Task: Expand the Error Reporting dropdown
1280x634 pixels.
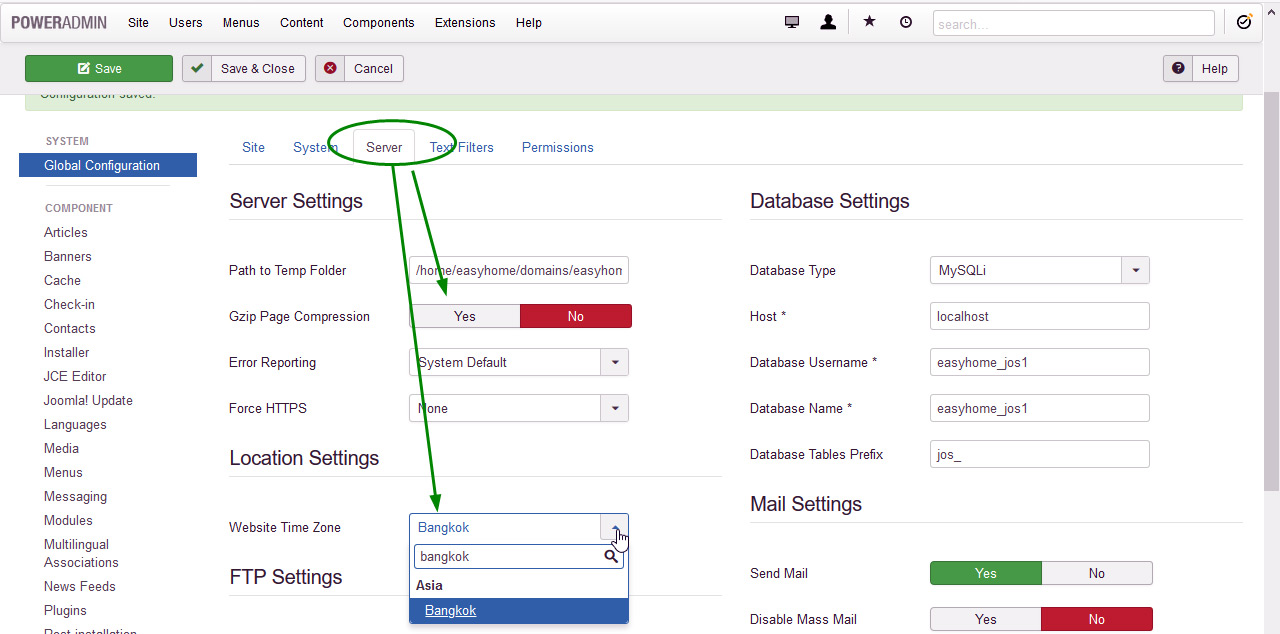Action: tap(614, 362)
